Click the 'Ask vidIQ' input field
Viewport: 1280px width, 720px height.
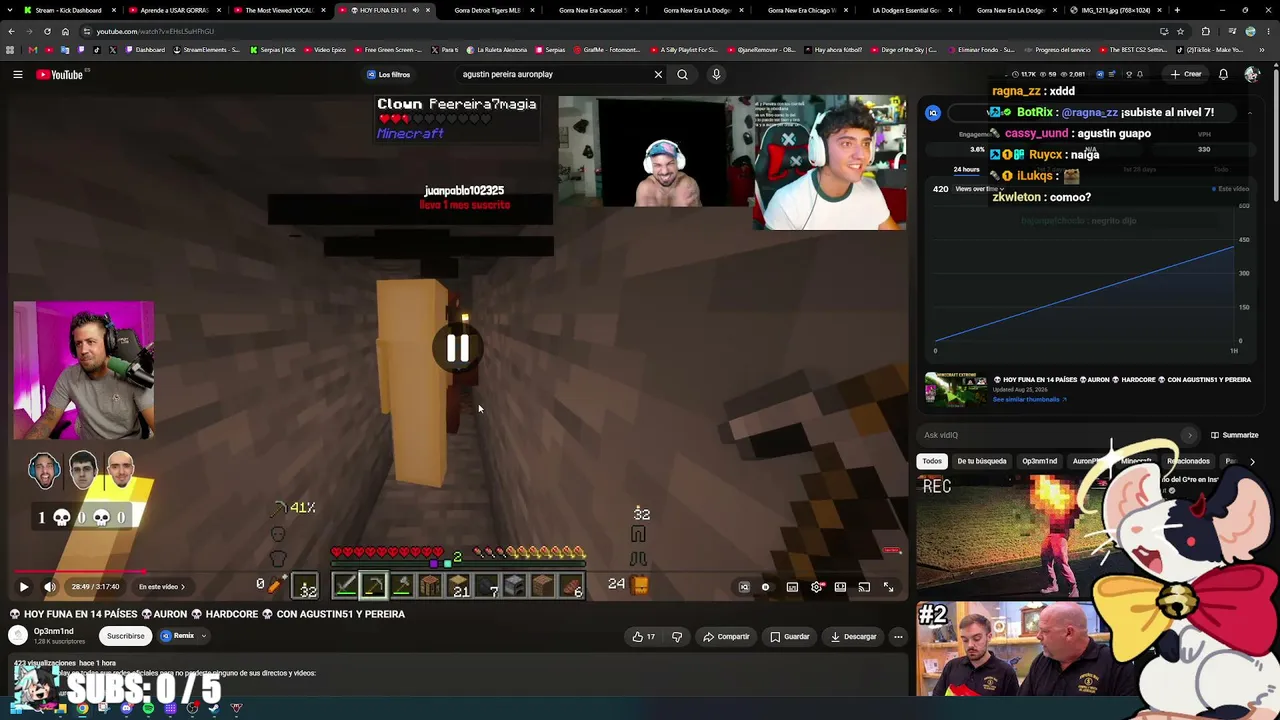pos(1058,435)
